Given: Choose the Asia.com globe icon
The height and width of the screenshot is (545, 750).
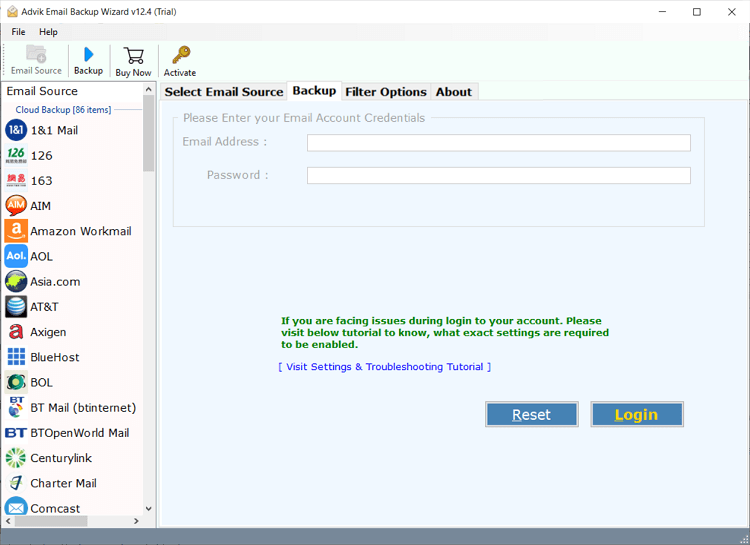Looking at the screenshot, I should pyautogui.click(x=16, y=281).
